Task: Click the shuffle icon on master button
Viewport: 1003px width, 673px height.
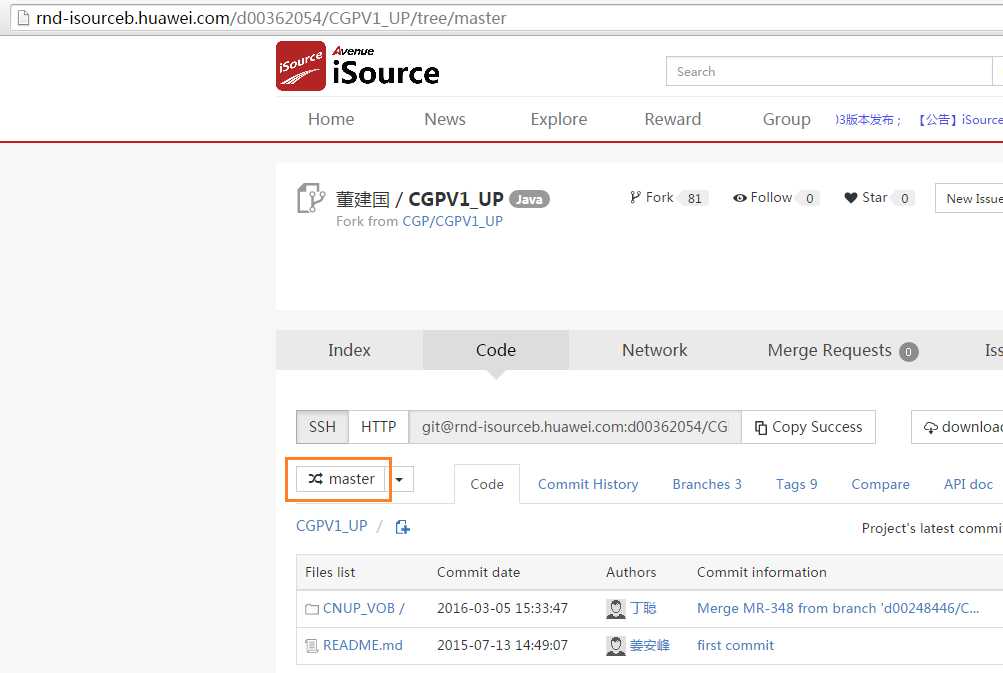Action: click(315, 479)
